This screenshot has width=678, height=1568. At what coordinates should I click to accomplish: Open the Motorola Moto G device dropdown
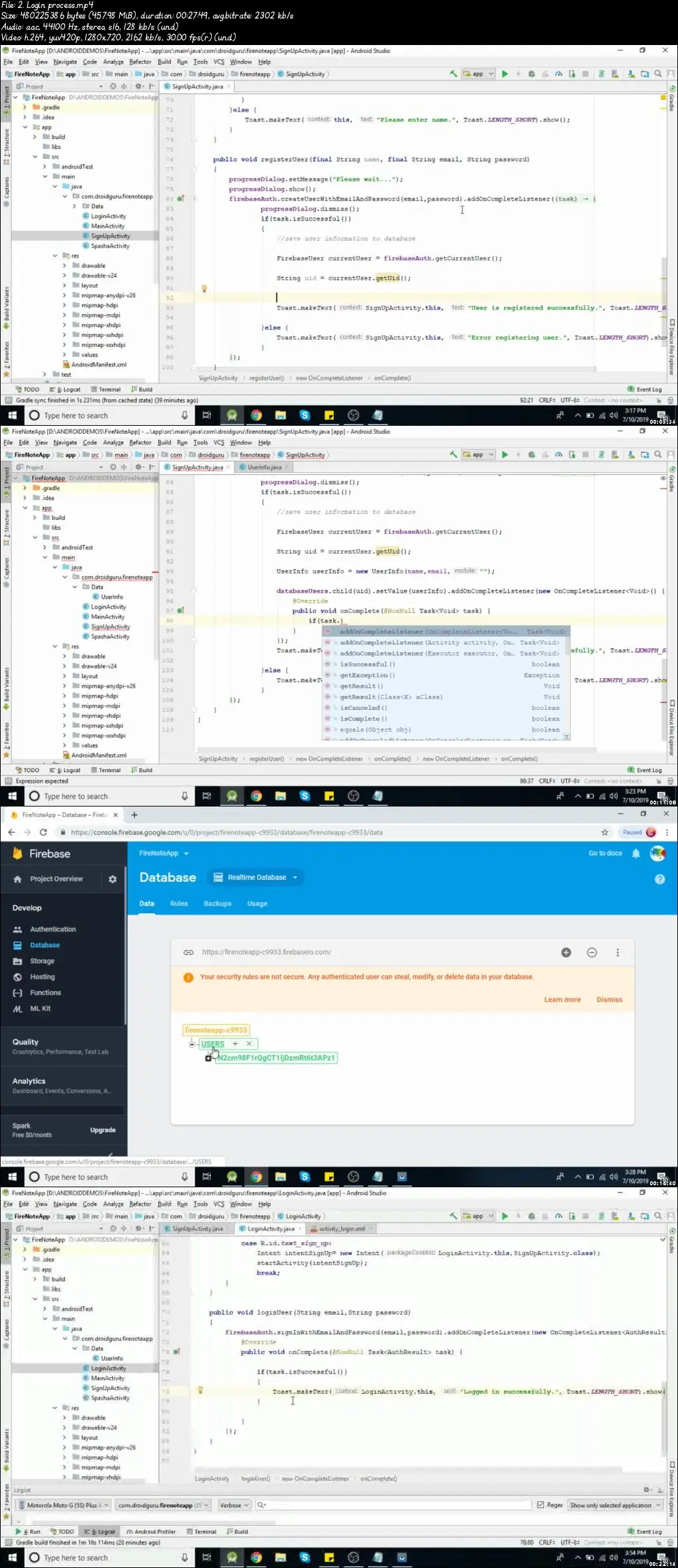pos(63,1505)
